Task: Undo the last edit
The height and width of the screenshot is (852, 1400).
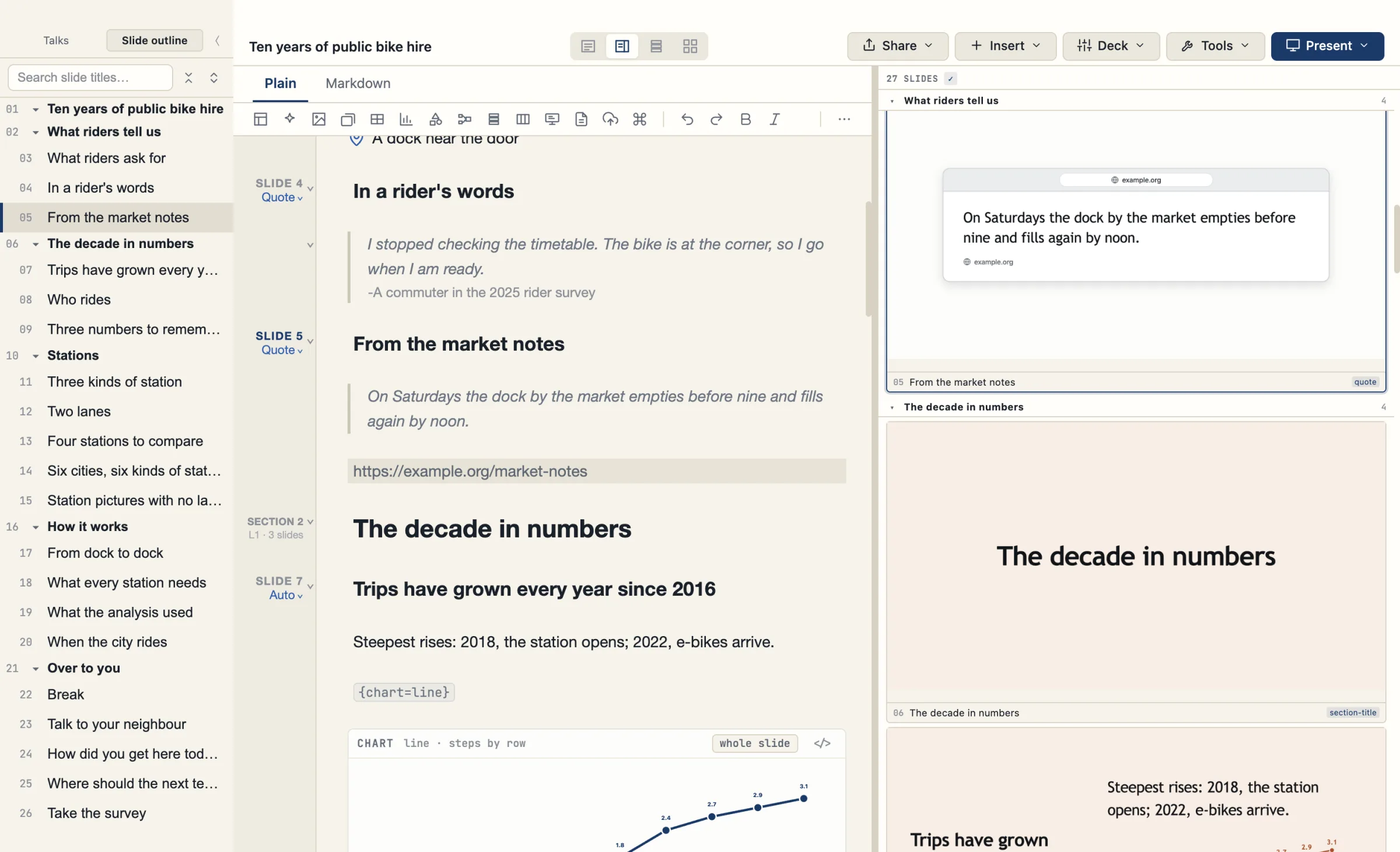Action: [687, 119]
